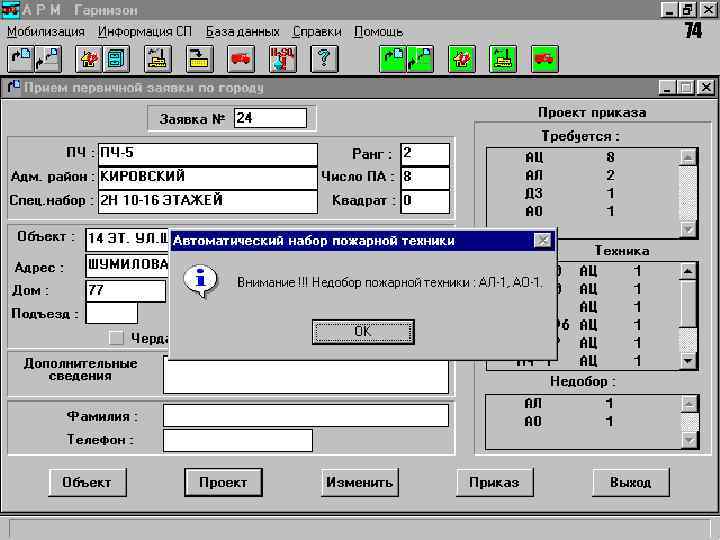
Task: Click the Проект button
Action: tap(223, 482)
